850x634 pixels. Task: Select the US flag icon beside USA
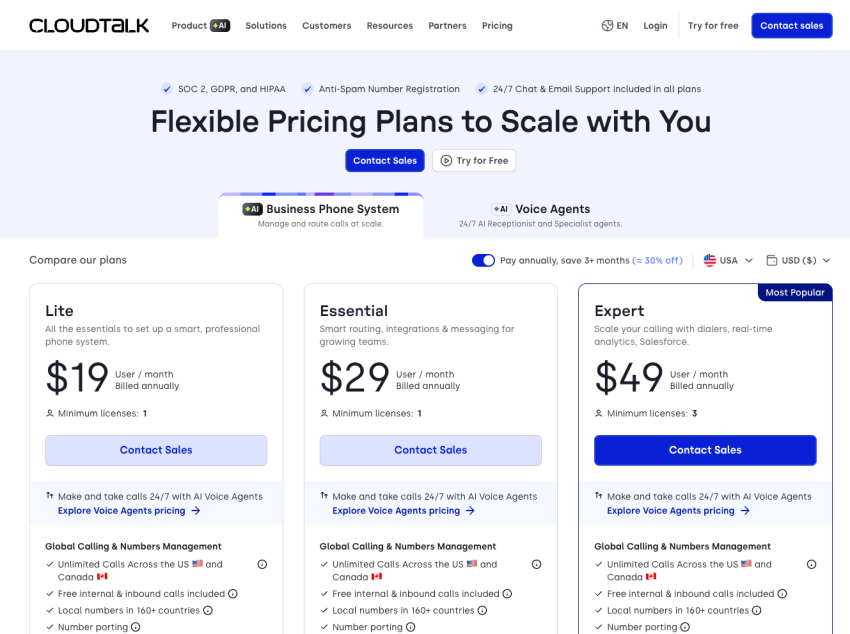pyautogui.click(x=709, y=261)
